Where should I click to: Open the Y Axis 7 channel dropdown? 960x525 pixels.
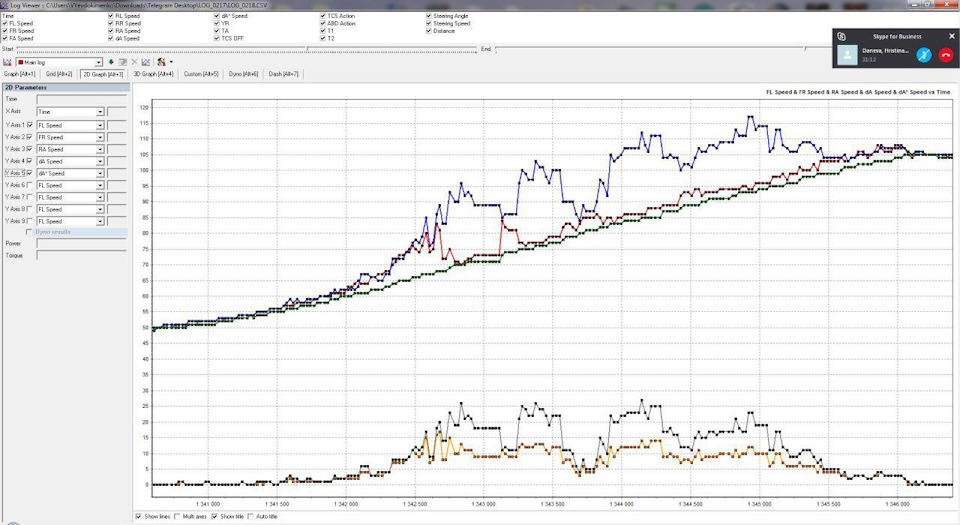pos(100,197)
